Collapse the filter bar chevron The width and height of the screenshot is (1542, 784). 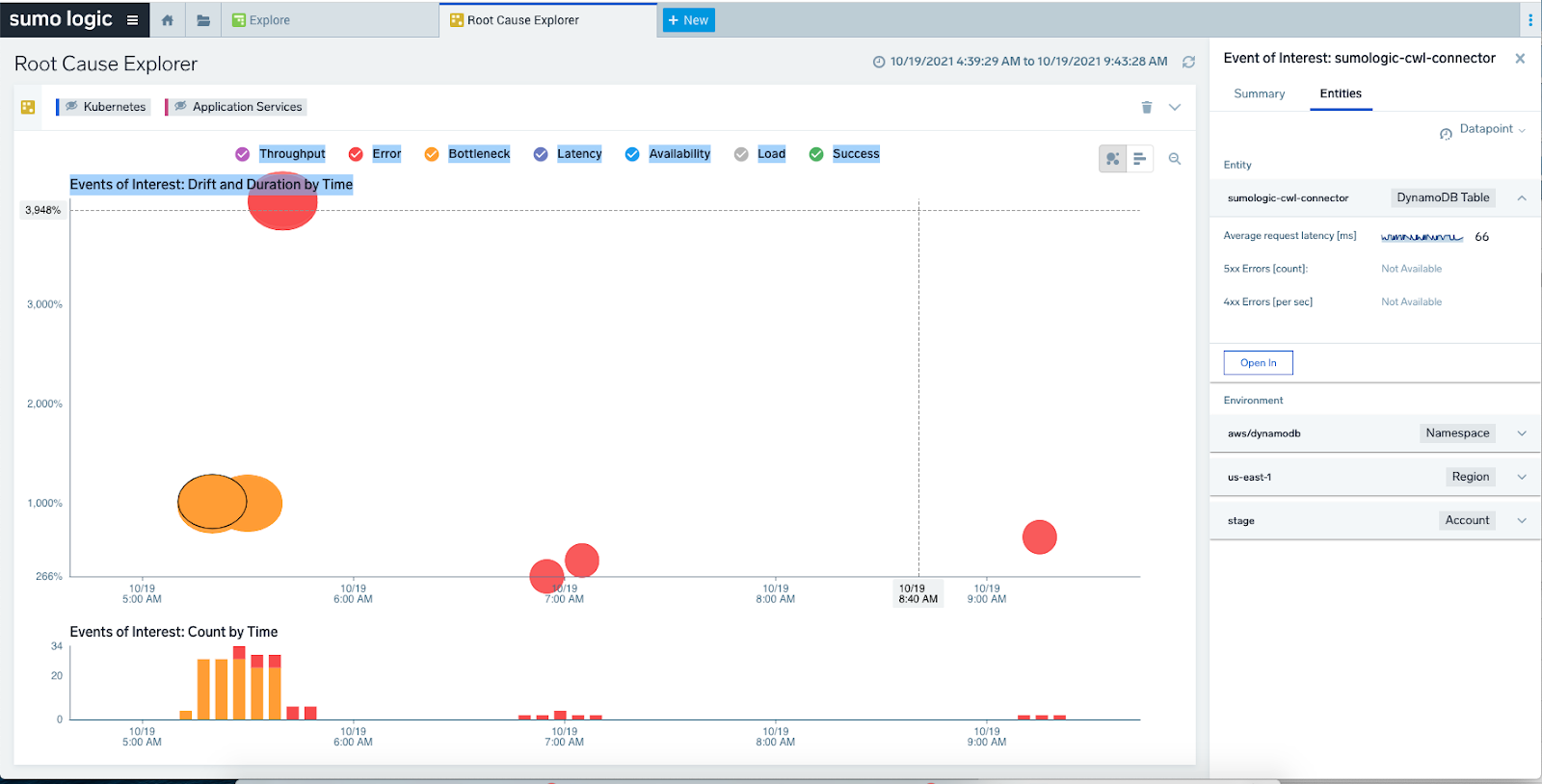pos(1175,107)
